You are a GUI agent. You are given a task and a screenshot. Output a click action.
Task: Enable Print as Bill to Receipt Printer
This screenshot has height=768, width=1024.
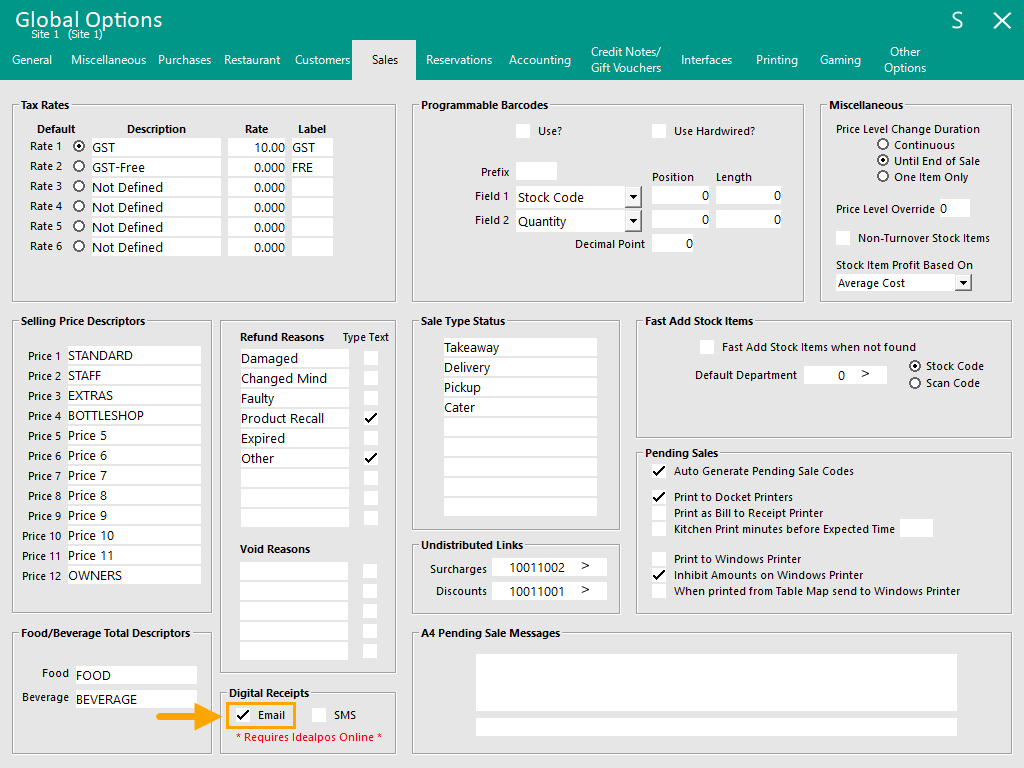(x=657, y=513)
